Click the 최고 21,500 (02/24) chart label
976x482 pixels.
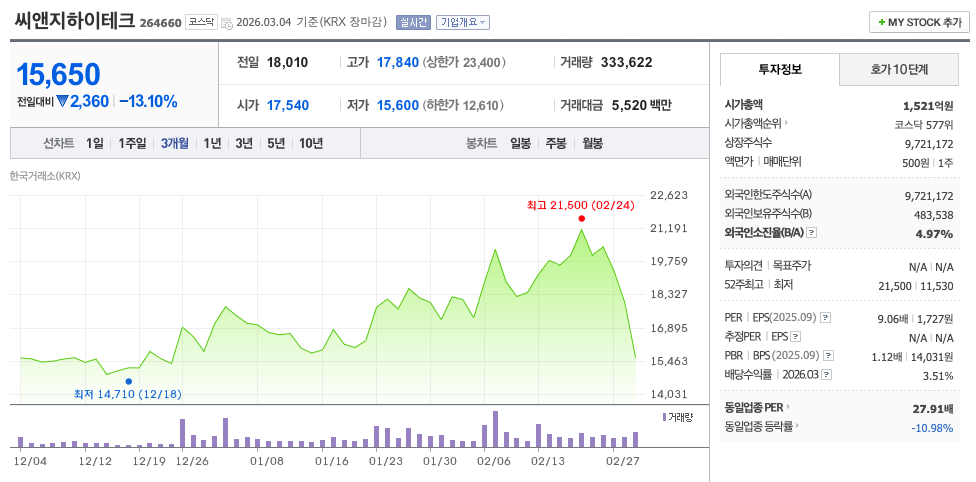580,205
